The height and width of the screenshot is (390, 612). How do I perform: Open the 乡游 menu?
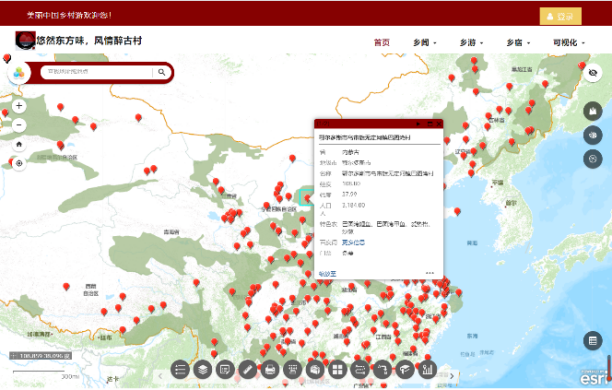pyautogui.click(x=471, y=43)
